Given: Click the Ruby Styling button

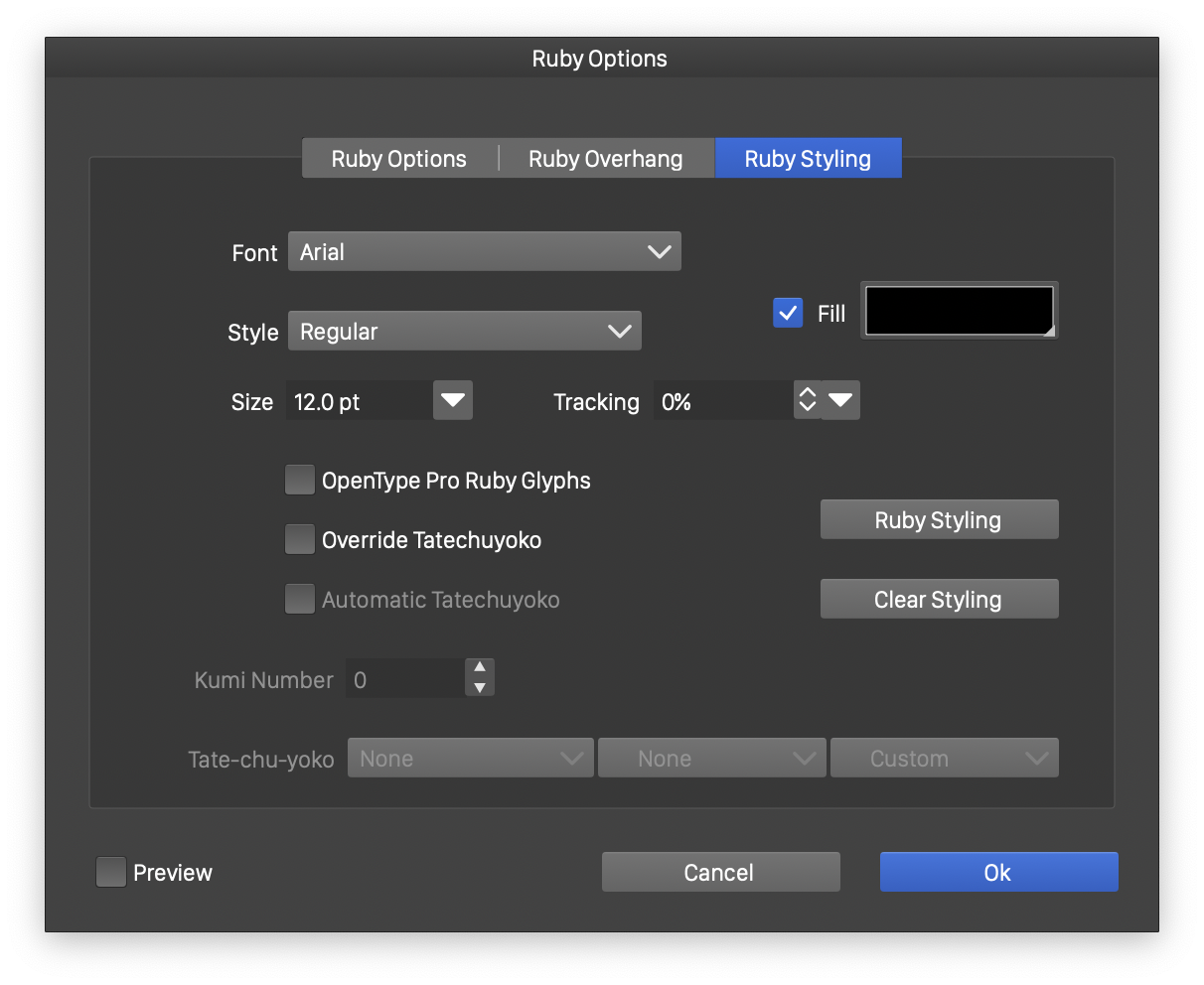Looking at the screenshot, I should click(939, 520).
